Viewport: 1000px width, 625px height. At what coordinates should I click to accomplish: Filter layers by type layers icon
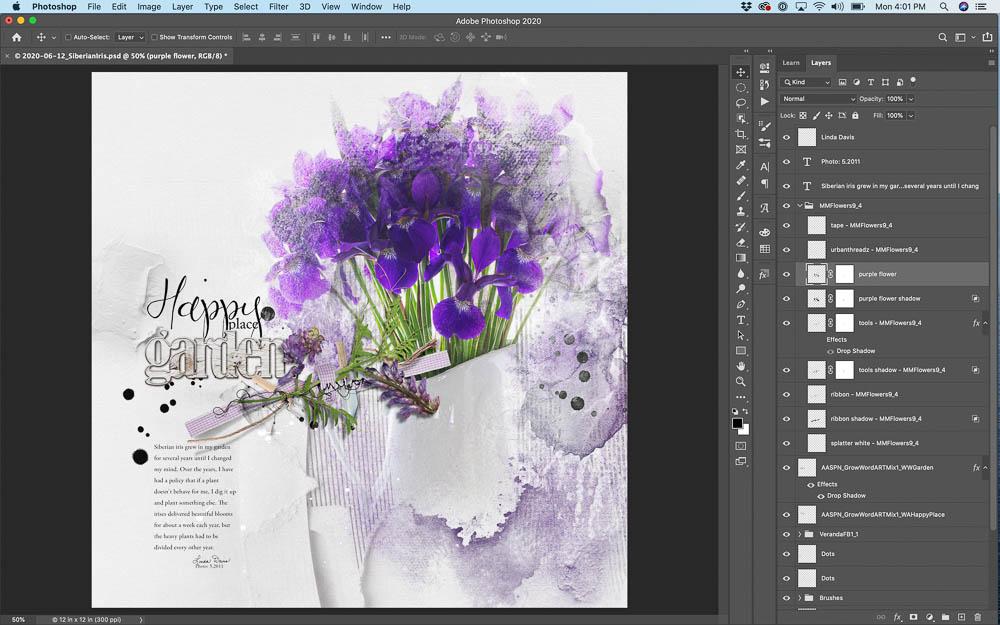tap(871, 82)
